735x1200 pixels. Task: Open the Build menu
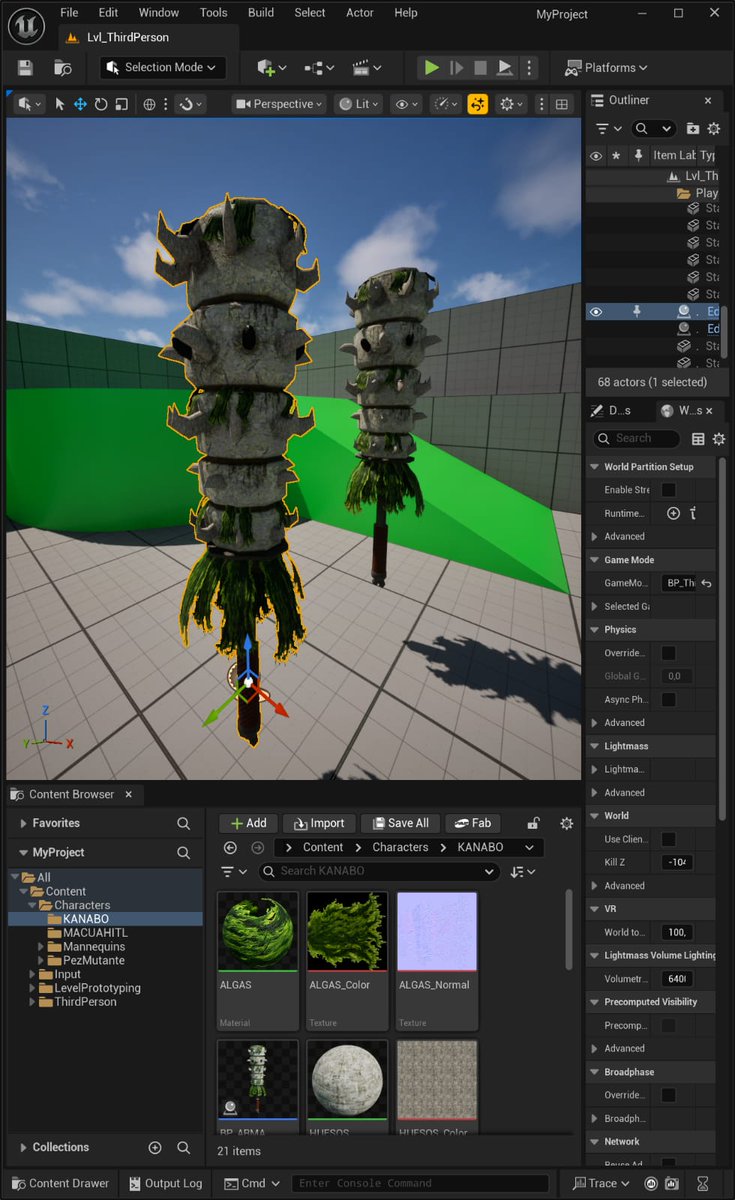261,13
